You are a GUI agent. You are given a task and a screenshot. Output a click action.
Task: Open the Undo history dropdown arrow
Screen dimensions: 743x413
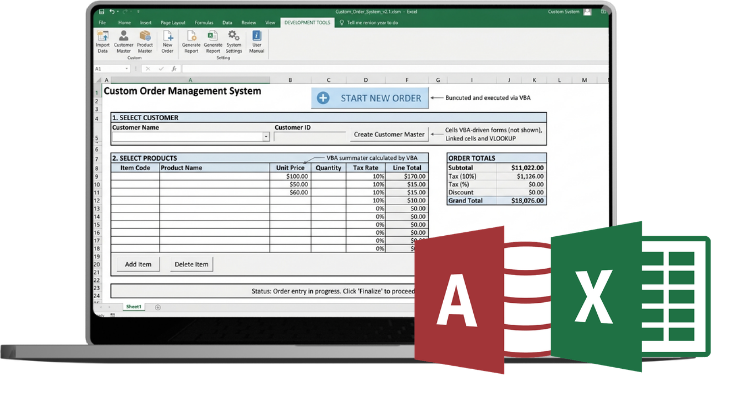click(118, 12)
